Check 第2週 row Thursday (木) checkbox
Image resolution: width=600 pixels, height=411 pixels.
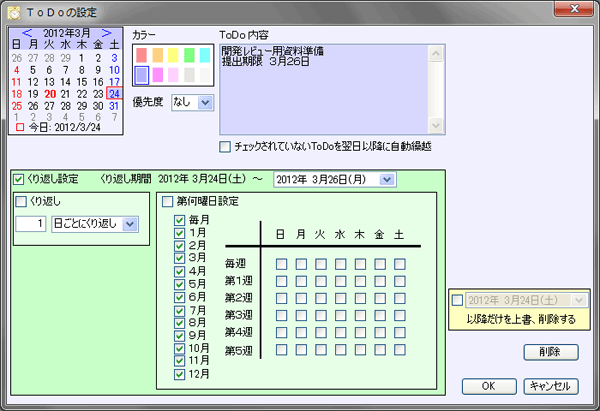[360, 298]
